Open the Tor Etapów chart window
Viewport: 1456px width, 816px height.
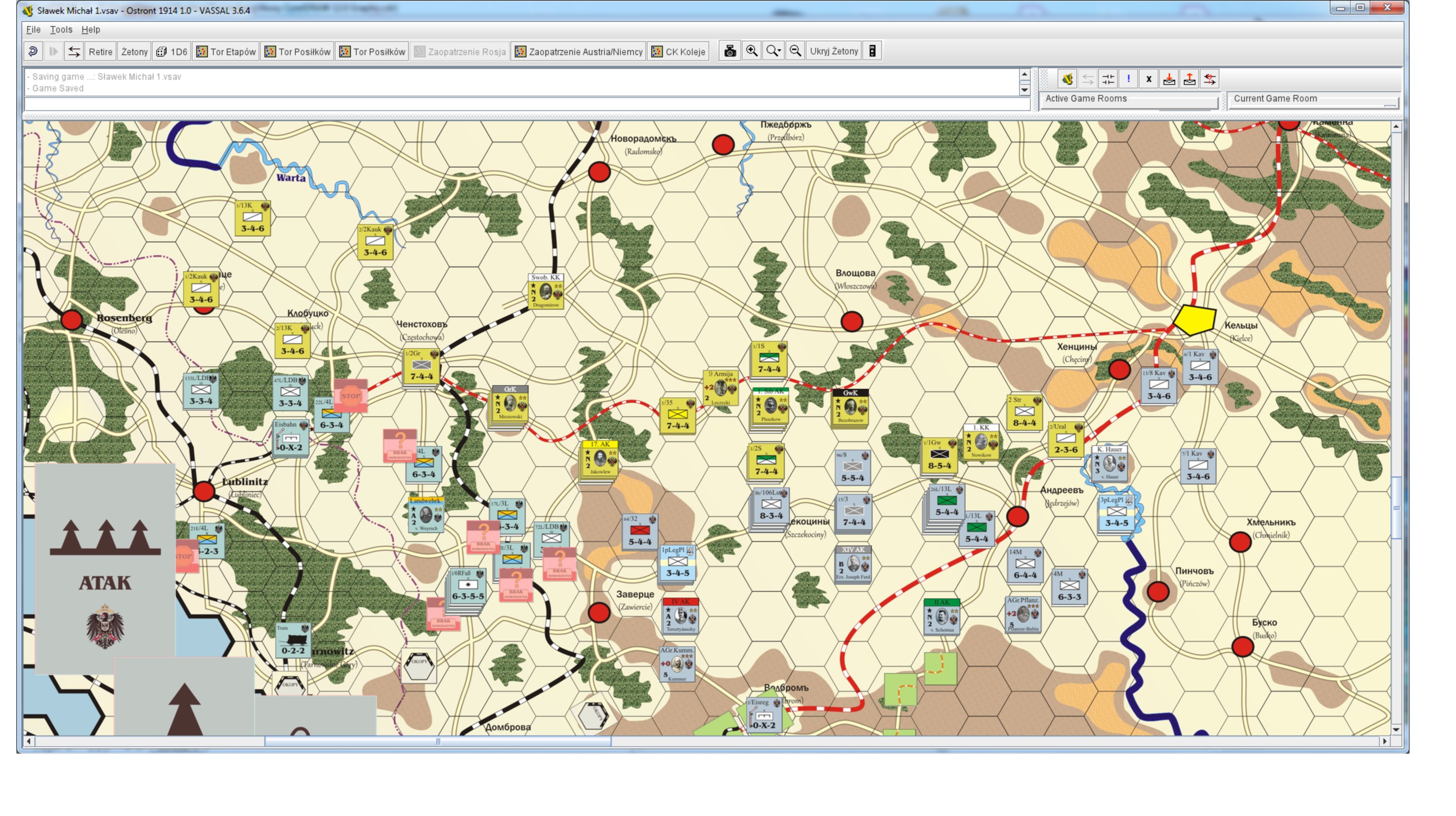click(226, 52)
